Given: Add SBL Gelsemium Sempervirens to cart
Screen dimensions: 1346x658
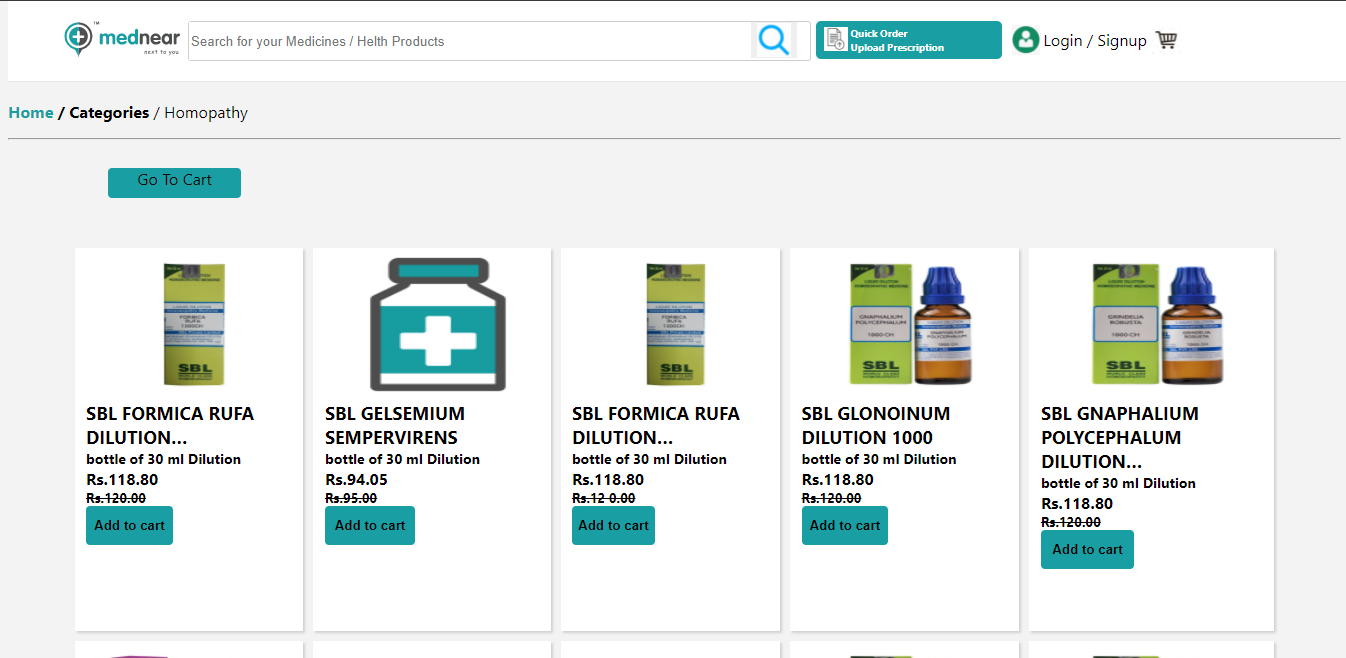Looking at the screenshot, I should tap(370, 525).
